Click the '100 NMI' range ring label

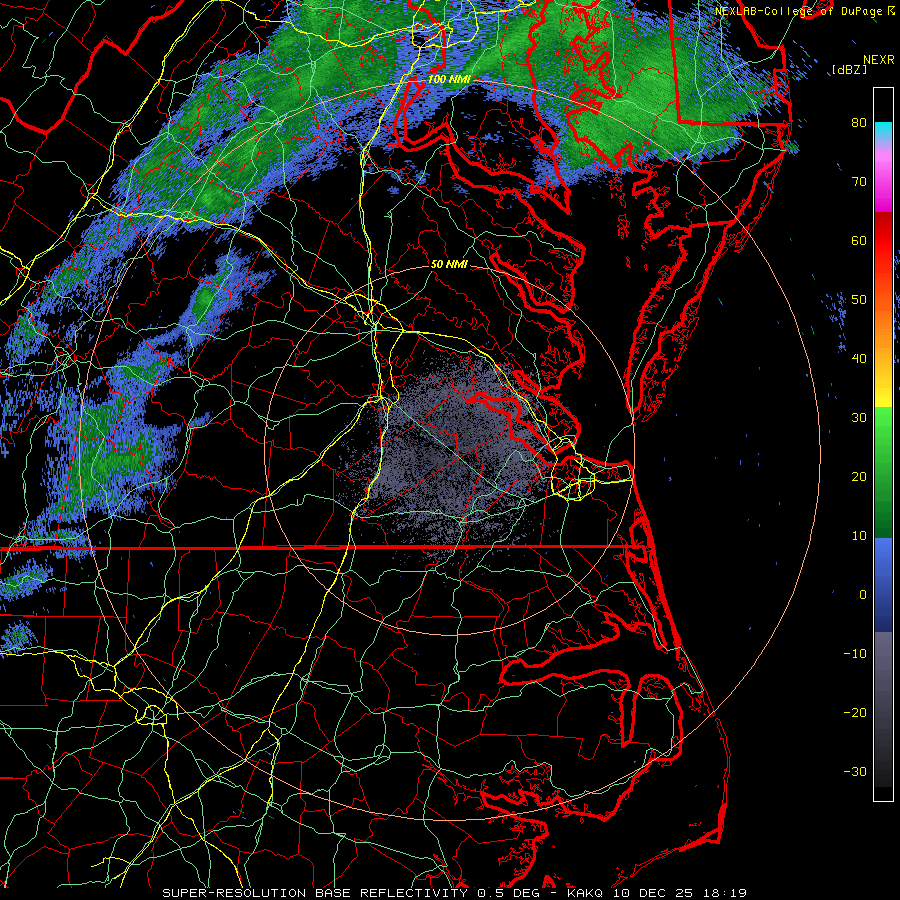coord(449,79)
